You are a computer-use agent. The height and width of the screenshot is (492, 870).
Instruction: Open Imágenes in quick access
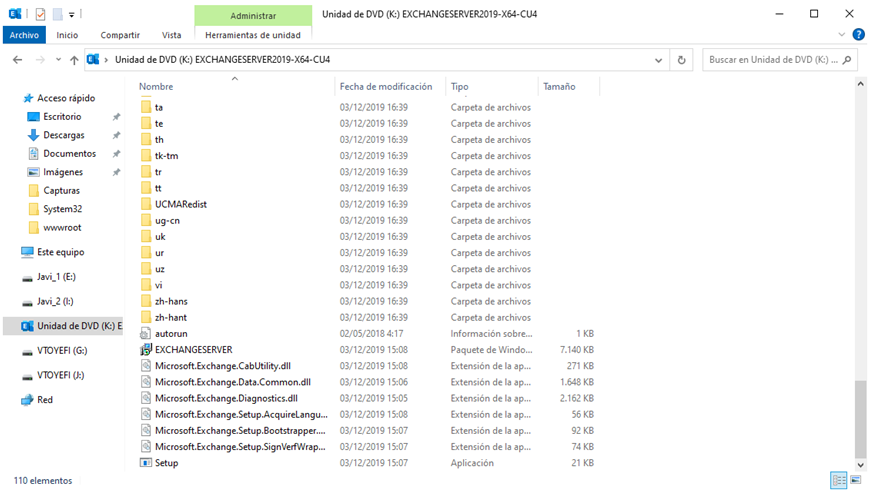pos(63,172)
